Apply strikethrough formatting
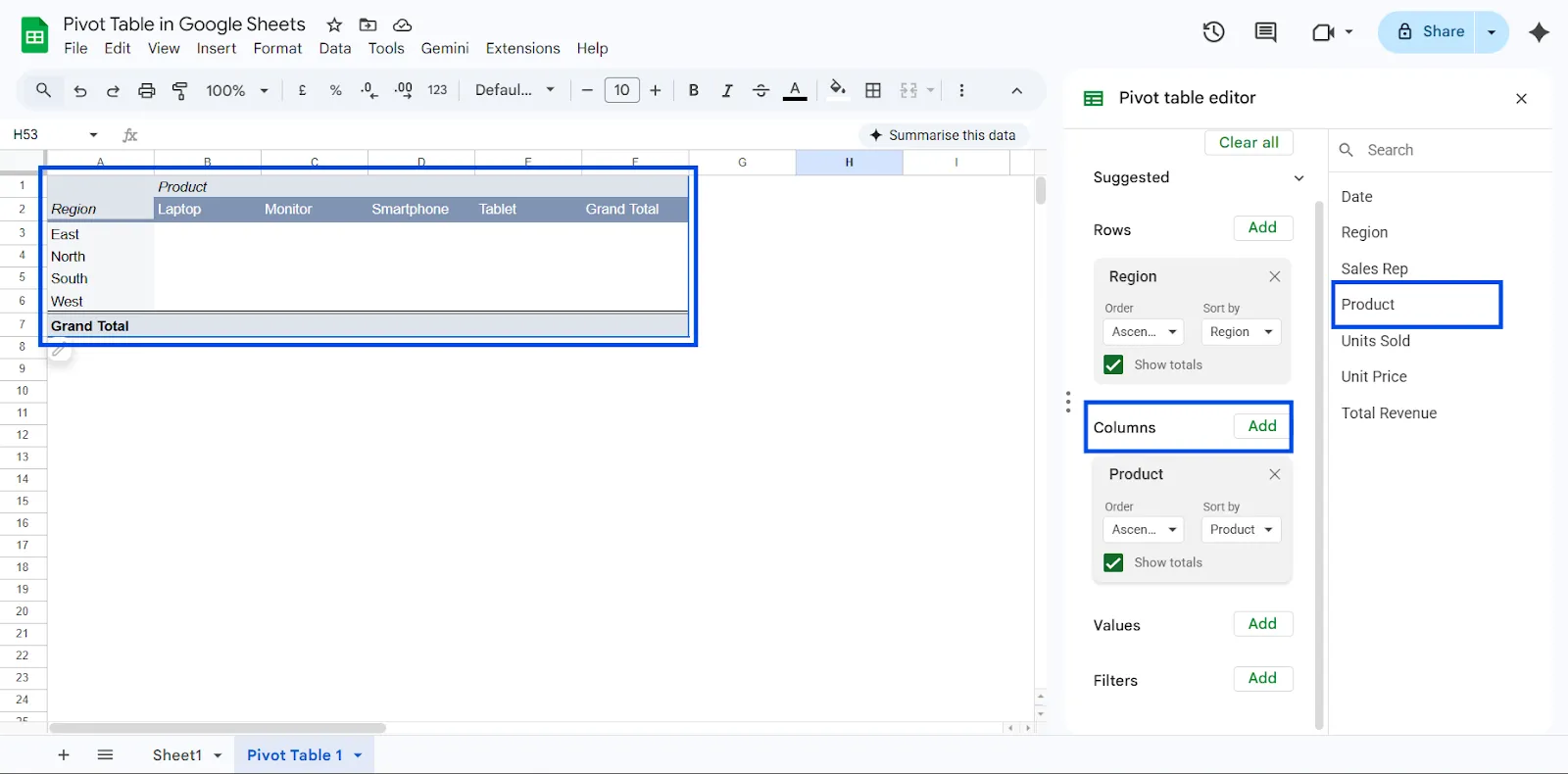This screenshot has height=774, width=1568. click(760, 90)
